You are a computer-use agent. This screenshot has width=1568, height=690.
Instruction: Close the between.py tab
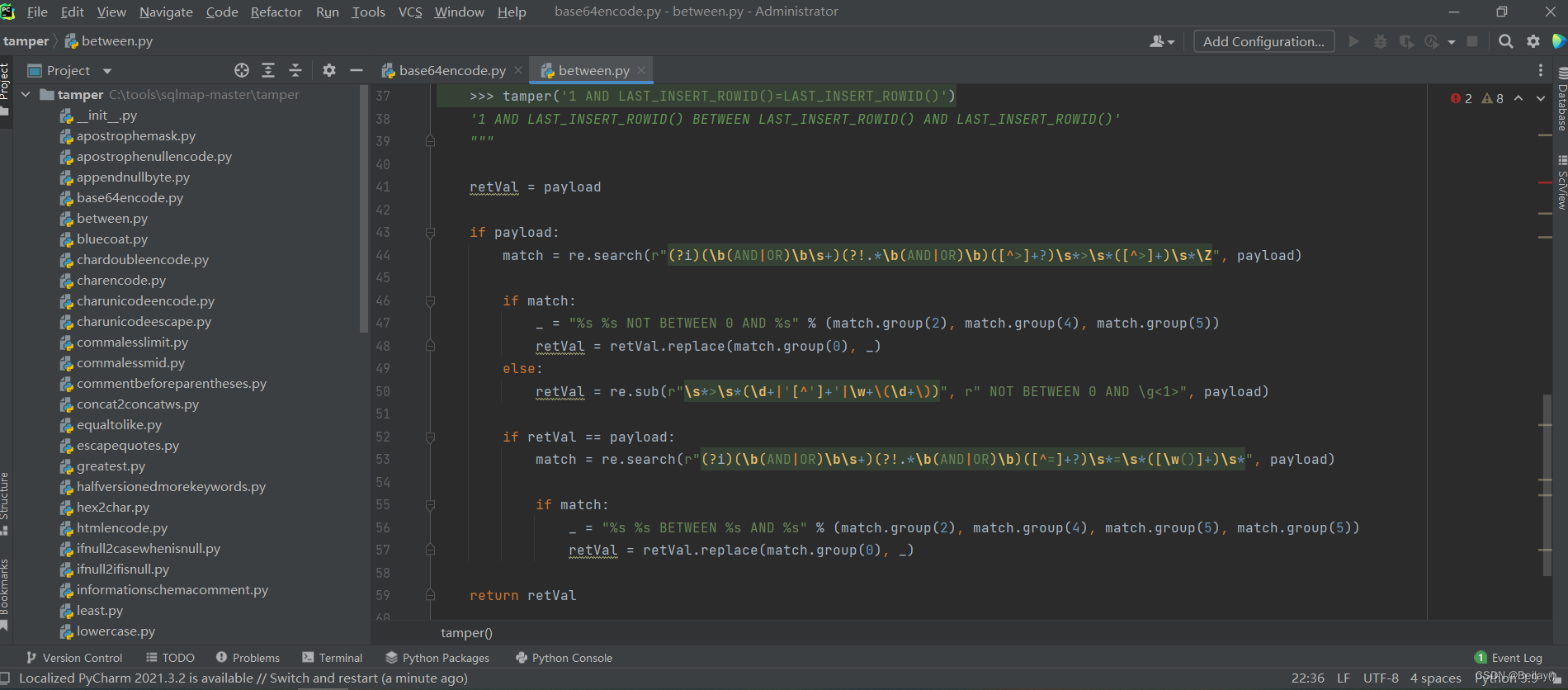[x=641, y=71]
